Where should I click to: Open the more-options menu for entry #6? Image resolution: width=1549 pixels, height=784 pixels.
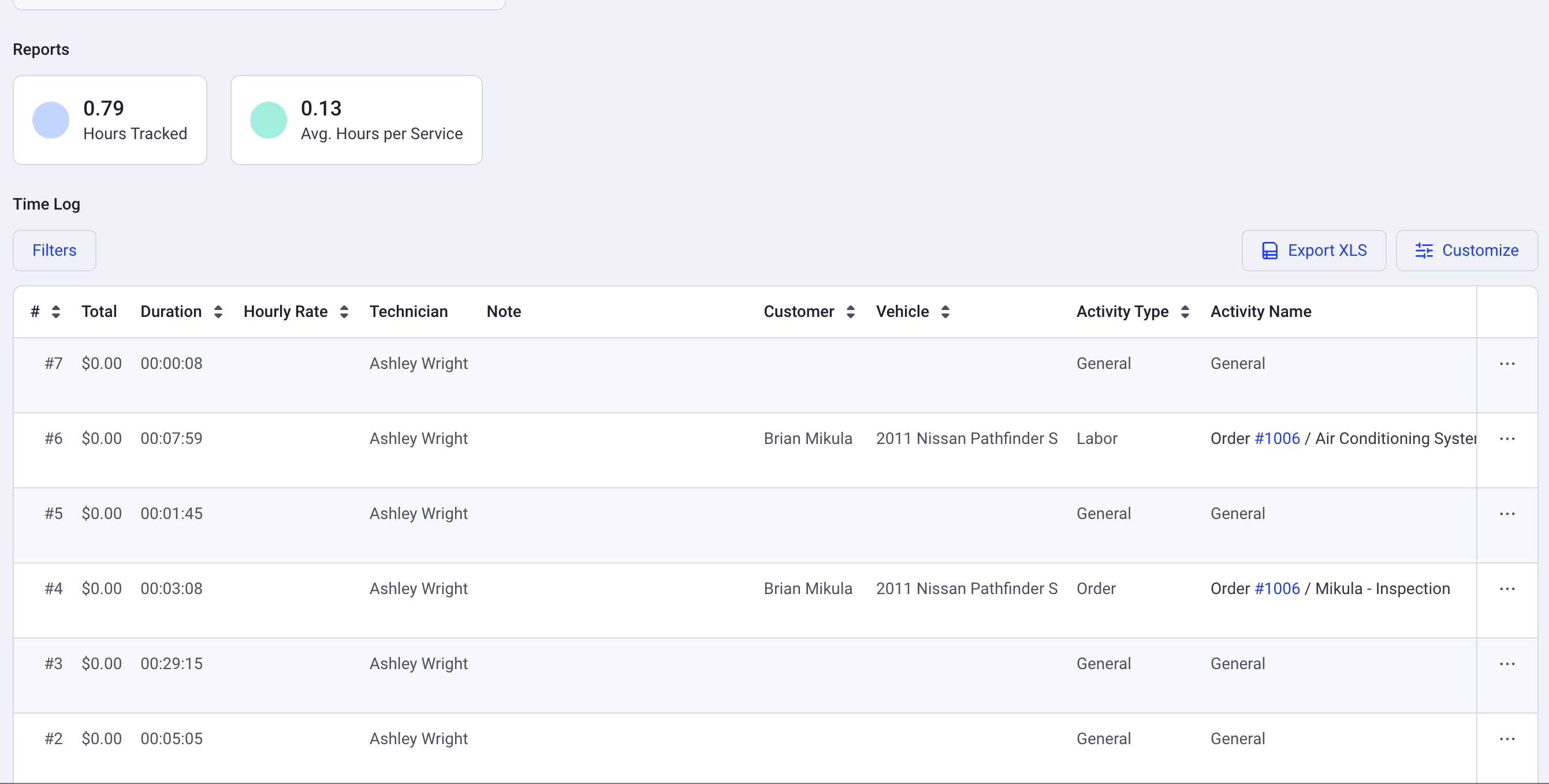pyautogui.click(x=1507, y=439)
